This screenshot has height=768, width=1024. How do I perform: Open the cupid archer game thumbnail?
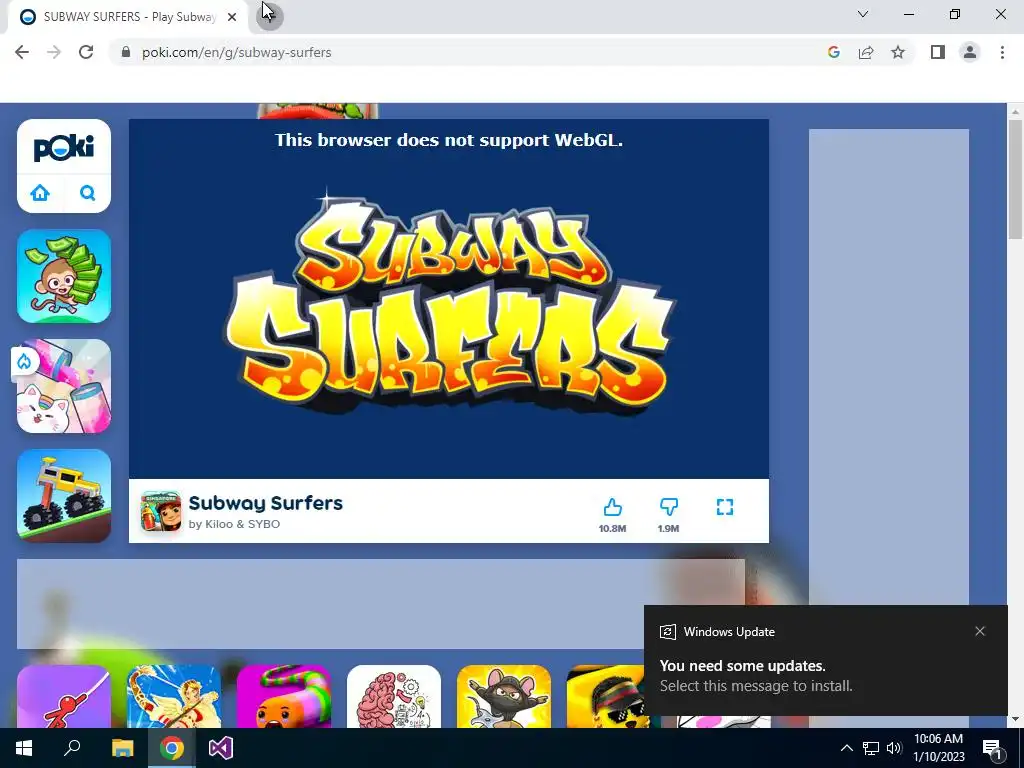coord(174,696)
